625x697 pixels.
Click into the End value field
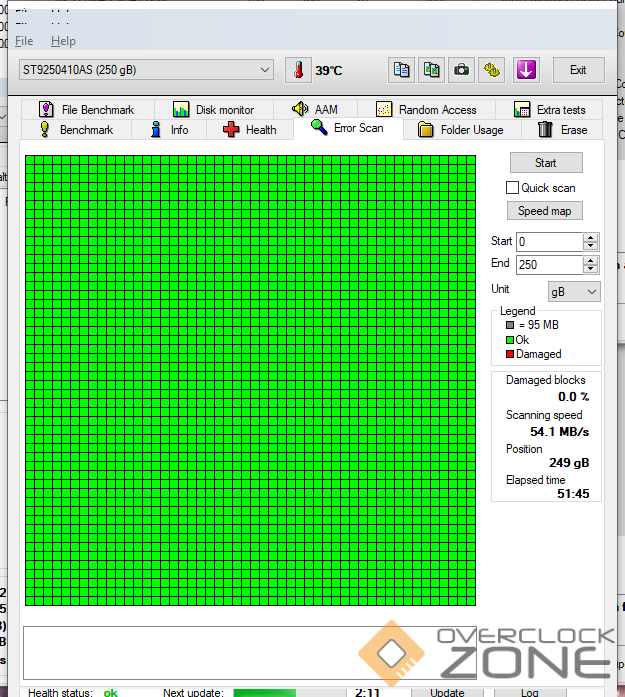tap(548, 265)
